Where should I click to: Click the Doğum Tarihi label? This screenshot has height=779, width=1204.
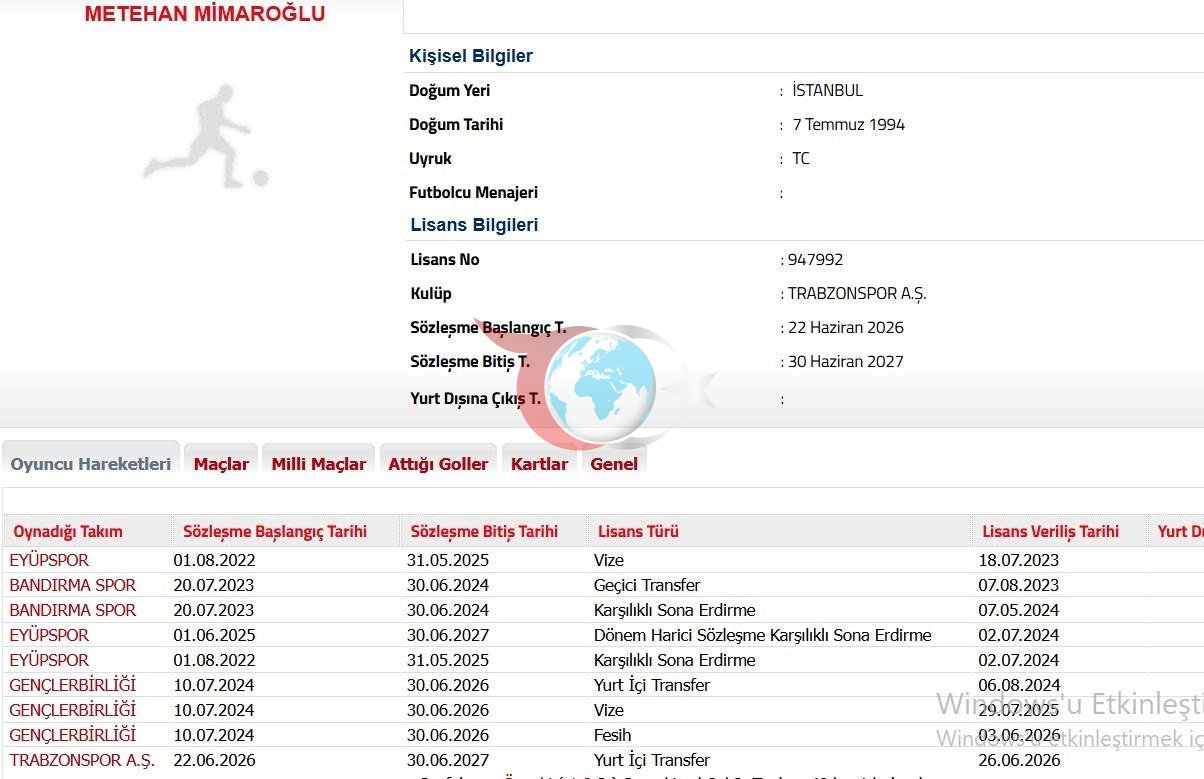[456, 124]
